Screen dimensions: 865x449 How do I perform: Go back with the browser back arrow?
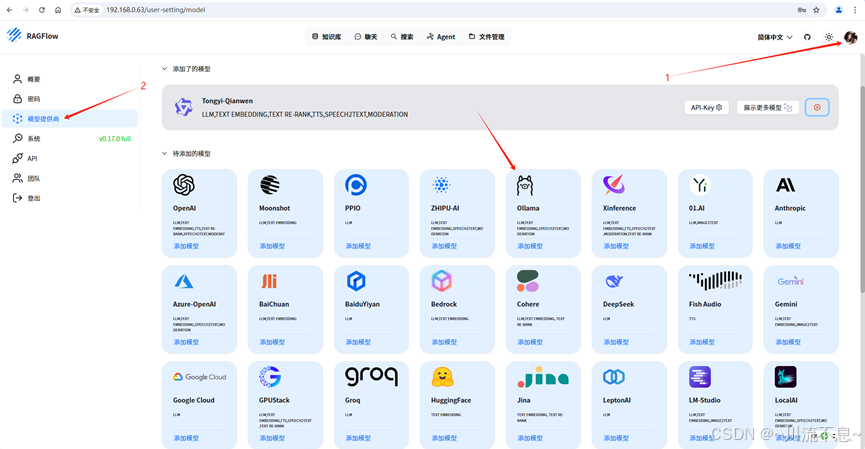point(10,10)
